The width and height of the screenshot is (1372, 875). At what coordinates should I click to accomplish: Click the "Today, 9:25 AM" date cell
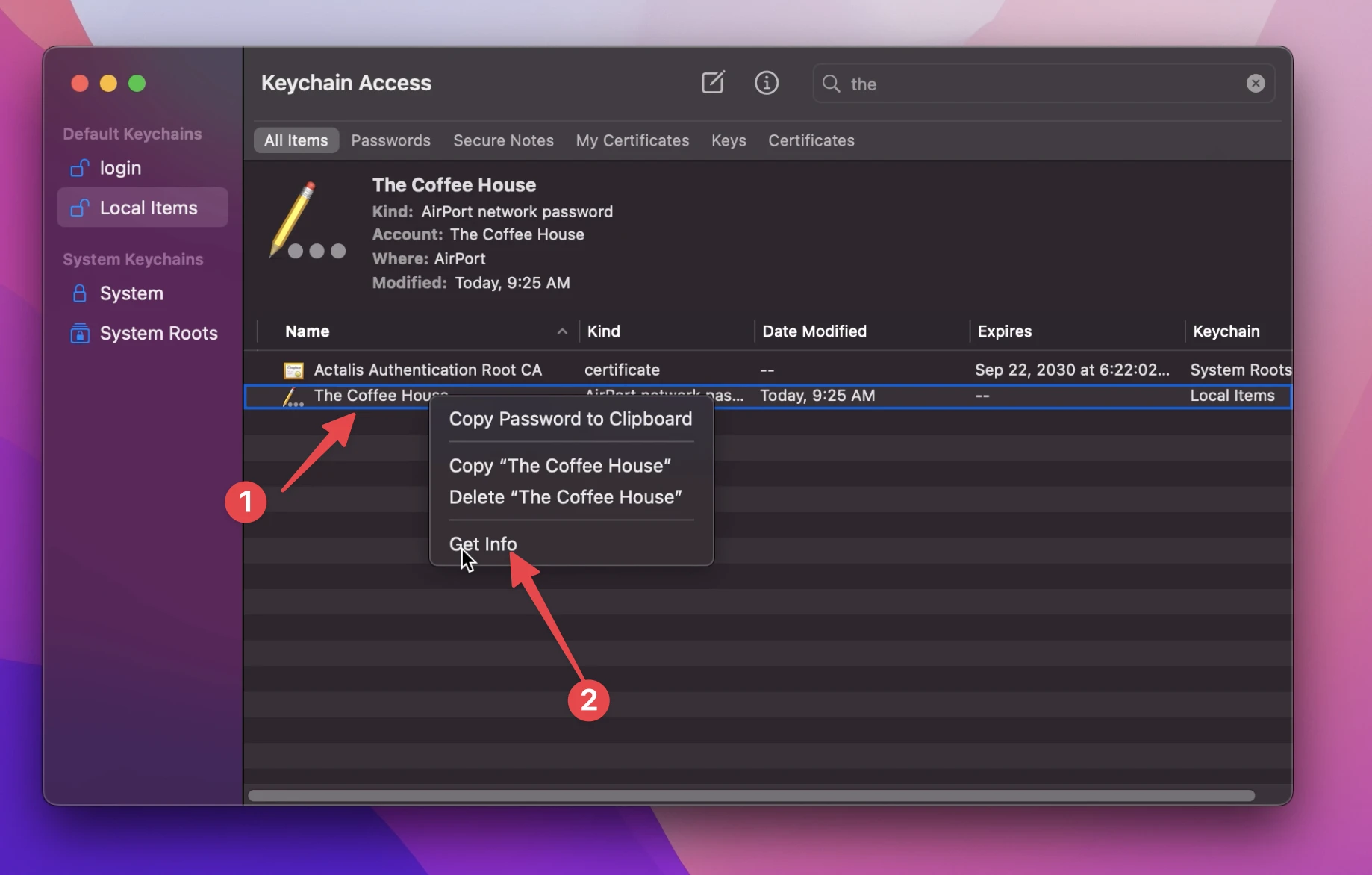817,396
